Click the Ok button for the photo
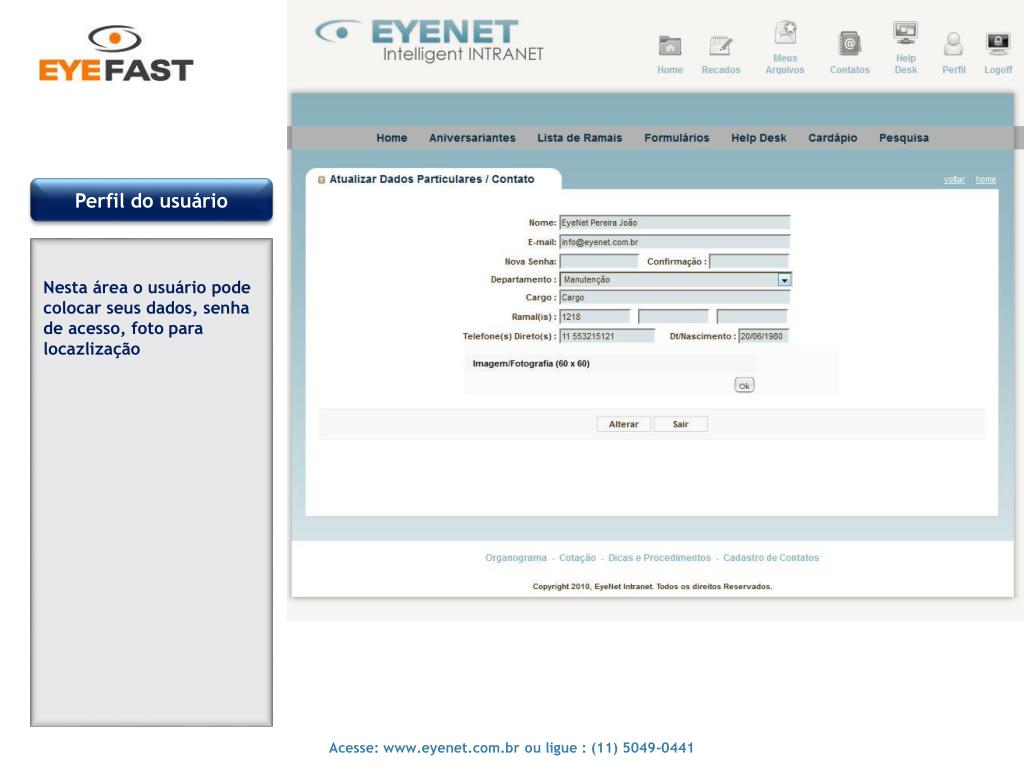Image resolution: width=1024 pixels, height=768 pixels. click(x=744, y=385)
